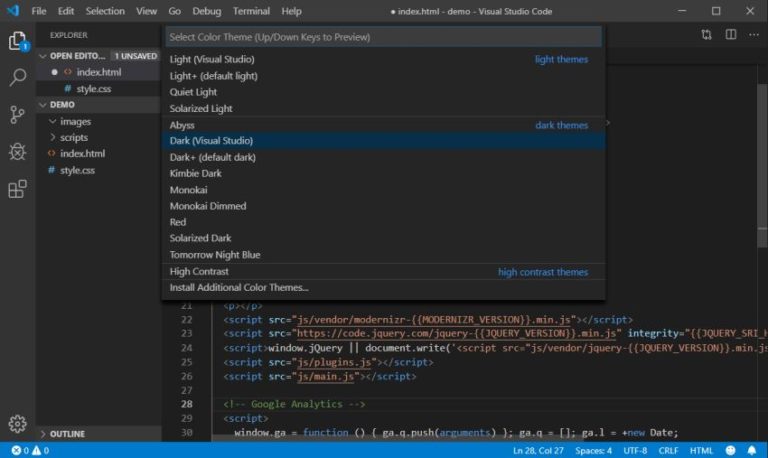Viewport: 768px width, 458px height.
Task: Click the CSS hash icon of style.css in DEMO
Action: (x=51, y=170)
